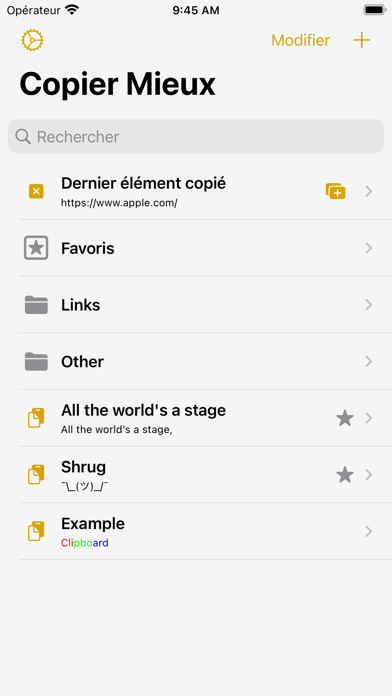This screenshot has width=392, height=696.
Task: Open the Other folder chevron
Action: pyautogui.click(x=368, y=361)
